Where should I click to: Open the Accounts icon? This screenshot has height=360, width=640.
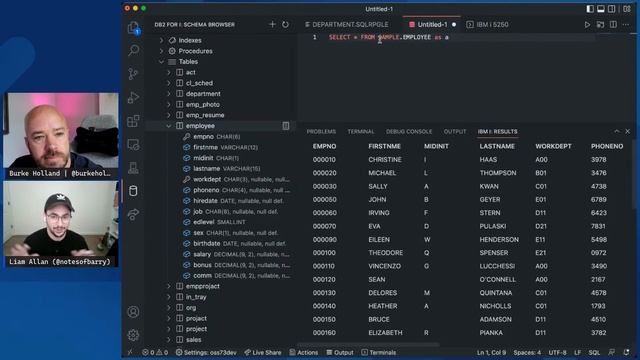133,312
